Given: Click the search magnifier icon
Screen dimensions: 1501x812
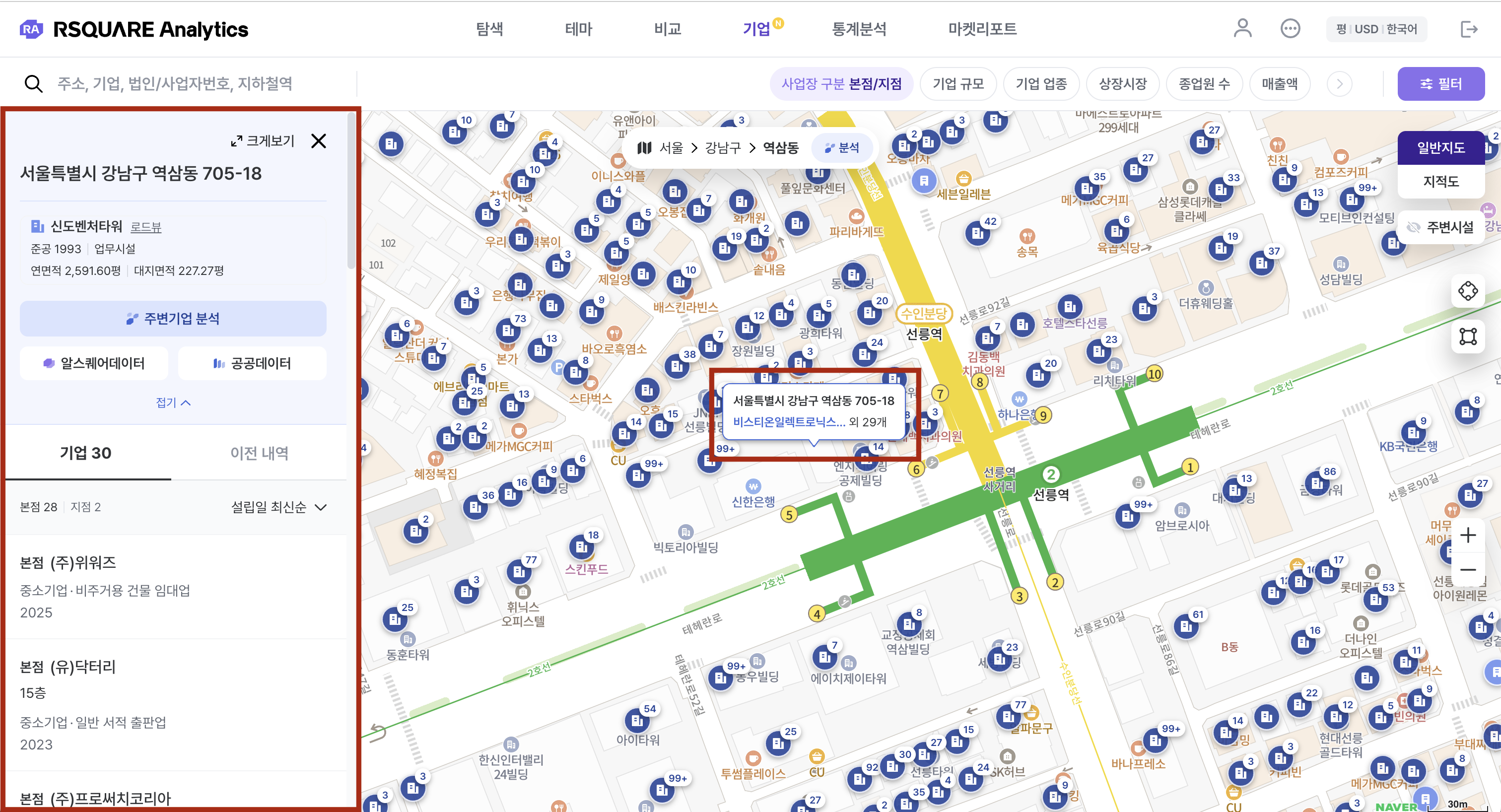Looking at the screenshot, I should 33,84.
